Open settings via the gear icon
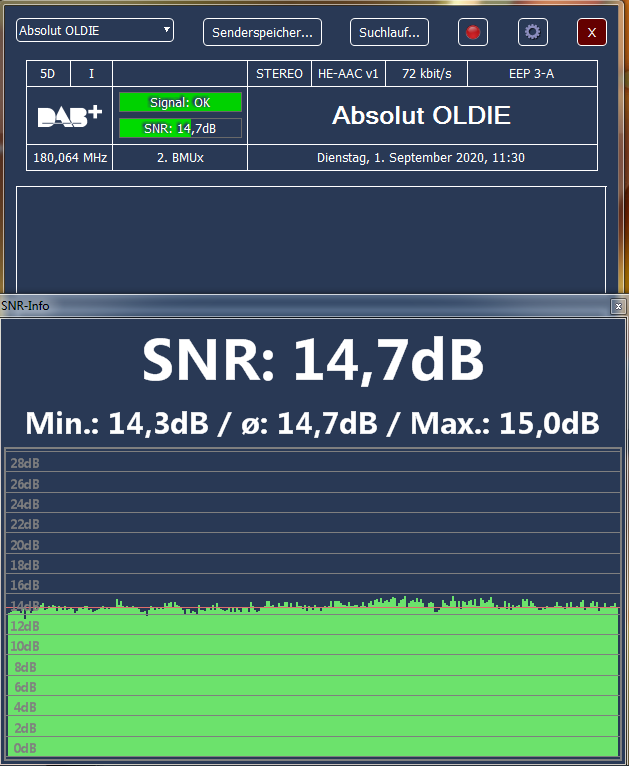This screenshot has height=766, width=629. [x=532, y=32]
